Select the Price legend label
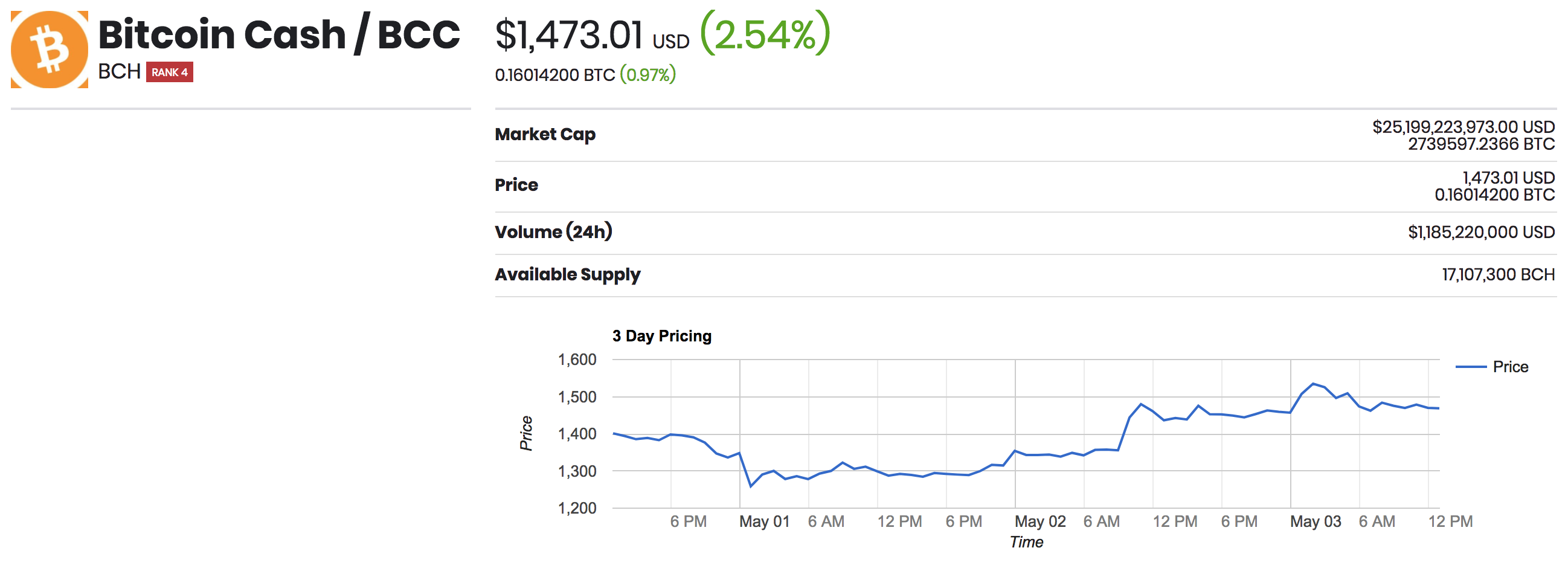1568x568 pixels. coord(1510,367)
